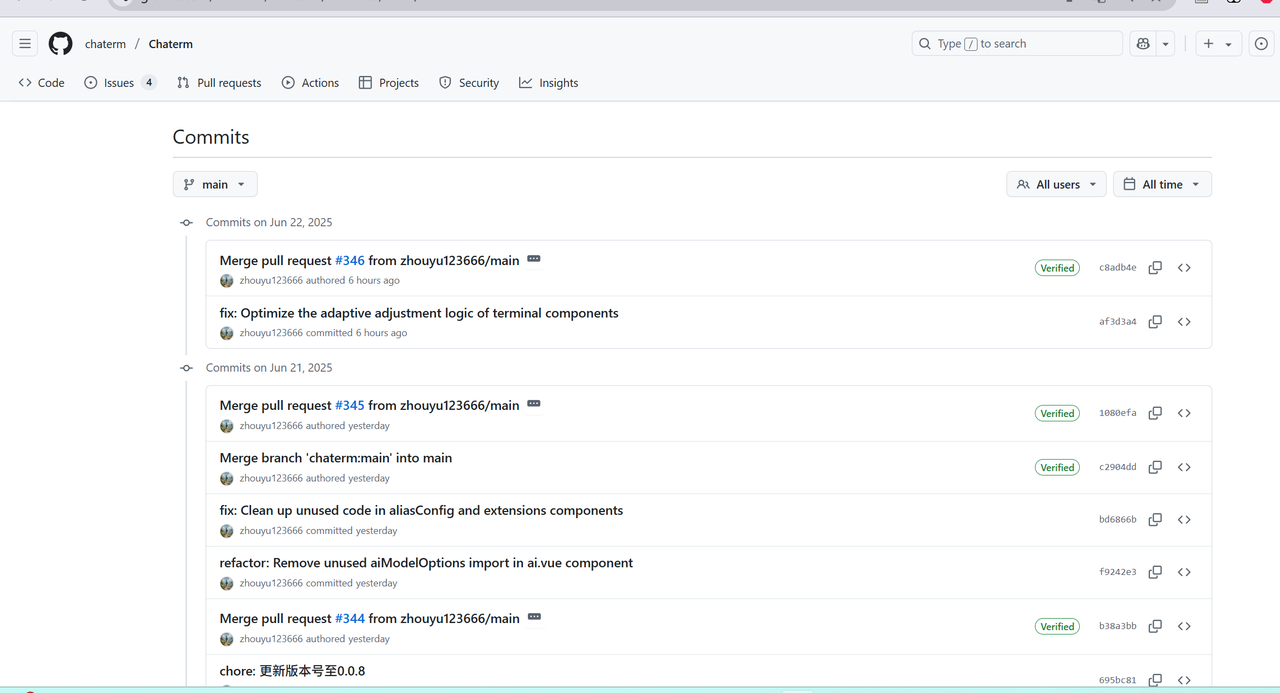1280x693 pixels.
Task: Open commit 'refactor: Remove unused aiModelOptions import'
Action: click(426, 563)
